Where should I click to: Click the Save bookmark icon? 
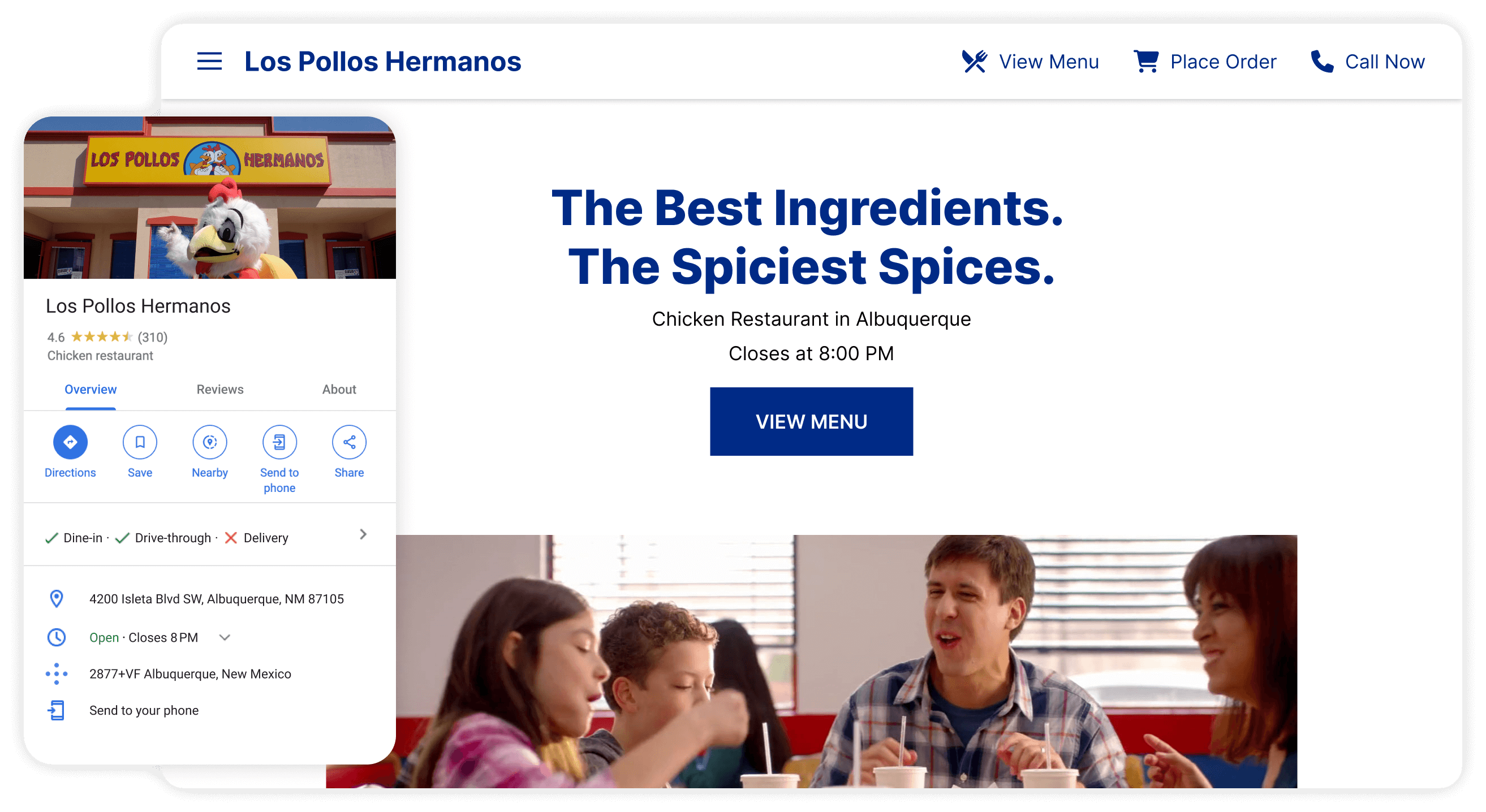(x=140, y=442)
